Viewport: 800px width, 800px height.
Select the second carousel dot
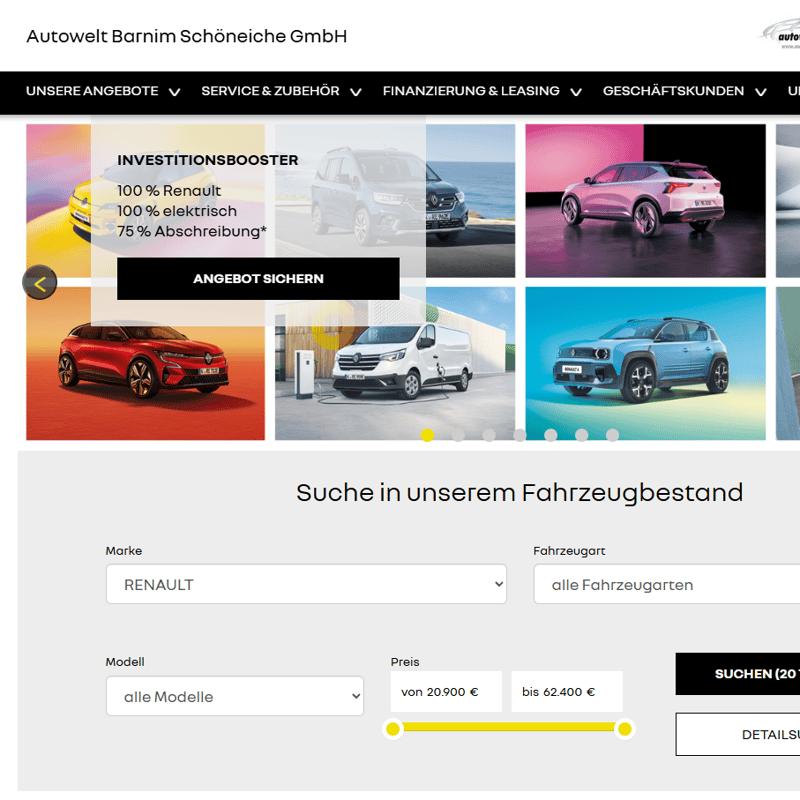pyautogui.click(x=458, y=435)
